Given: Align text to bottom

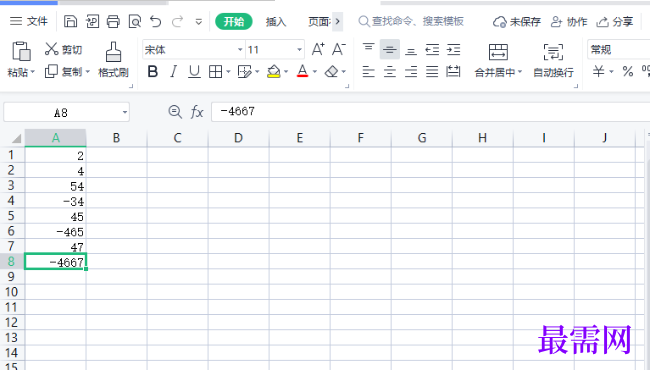Looking at the screenshot, I should coord(411,50).
